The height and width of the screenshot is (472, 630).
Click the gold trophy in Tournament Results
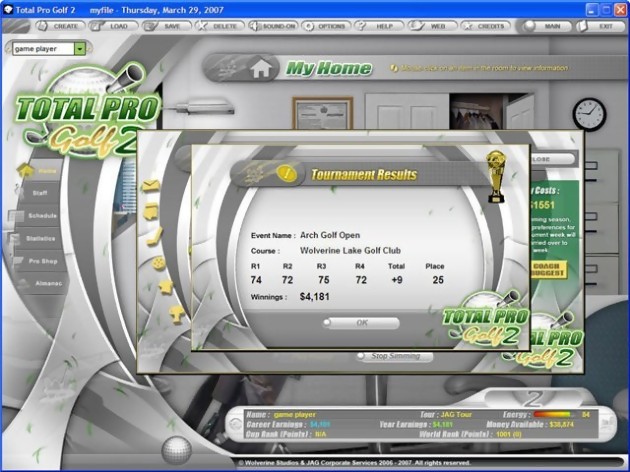(496, 176)
